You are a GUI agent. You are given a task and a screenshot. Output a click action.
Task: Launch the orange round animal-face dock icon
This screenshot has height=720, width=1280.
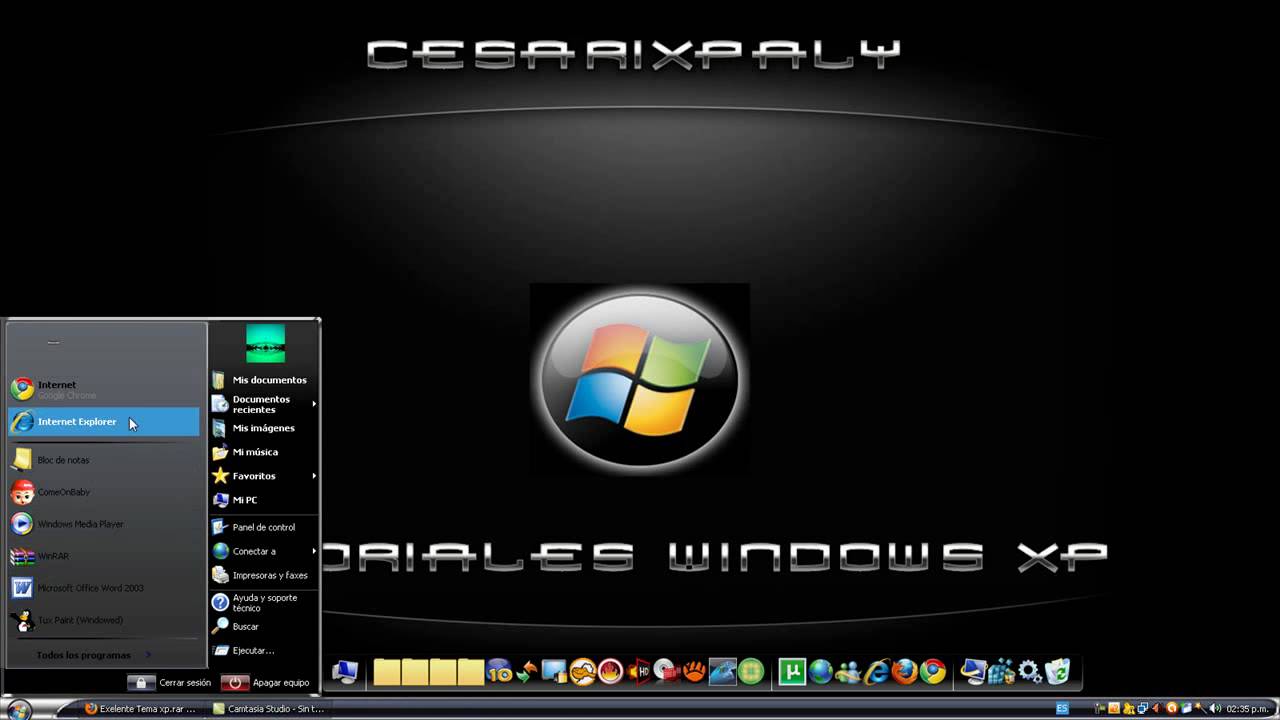click(x=582, y=672)
